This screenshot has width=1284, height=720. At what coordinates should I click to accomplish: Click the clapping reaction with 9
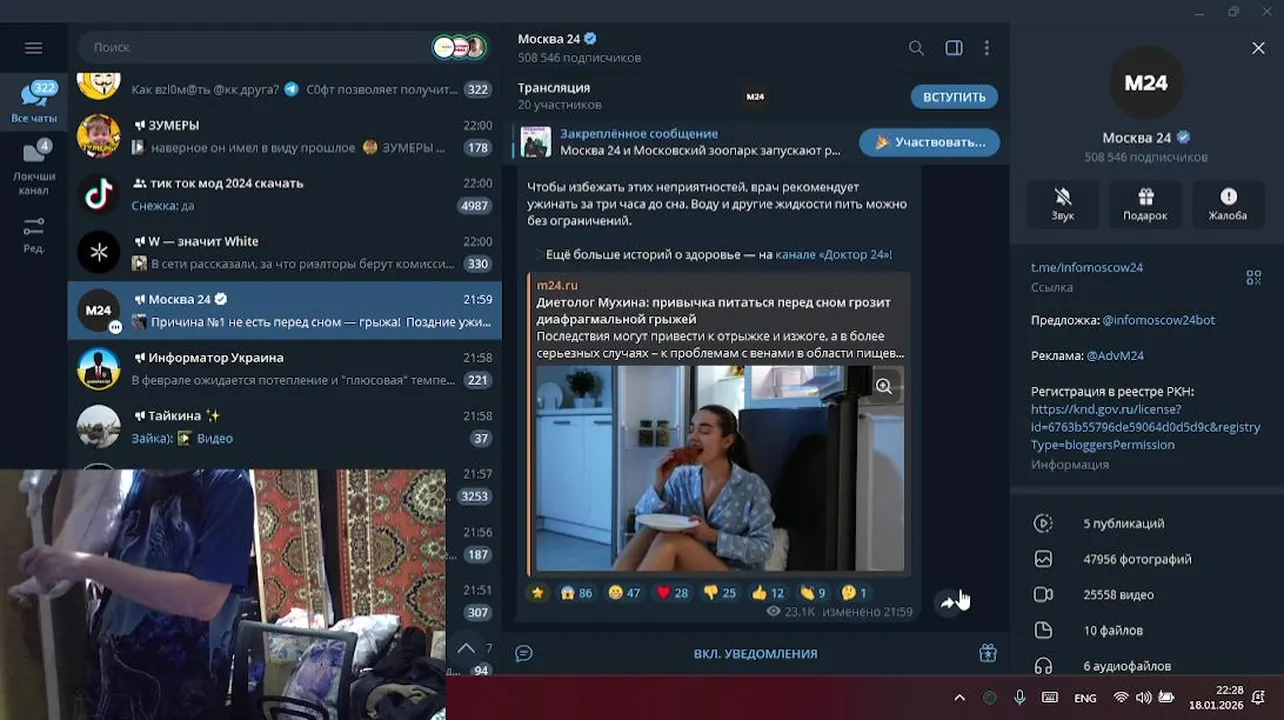coord(813,592)
